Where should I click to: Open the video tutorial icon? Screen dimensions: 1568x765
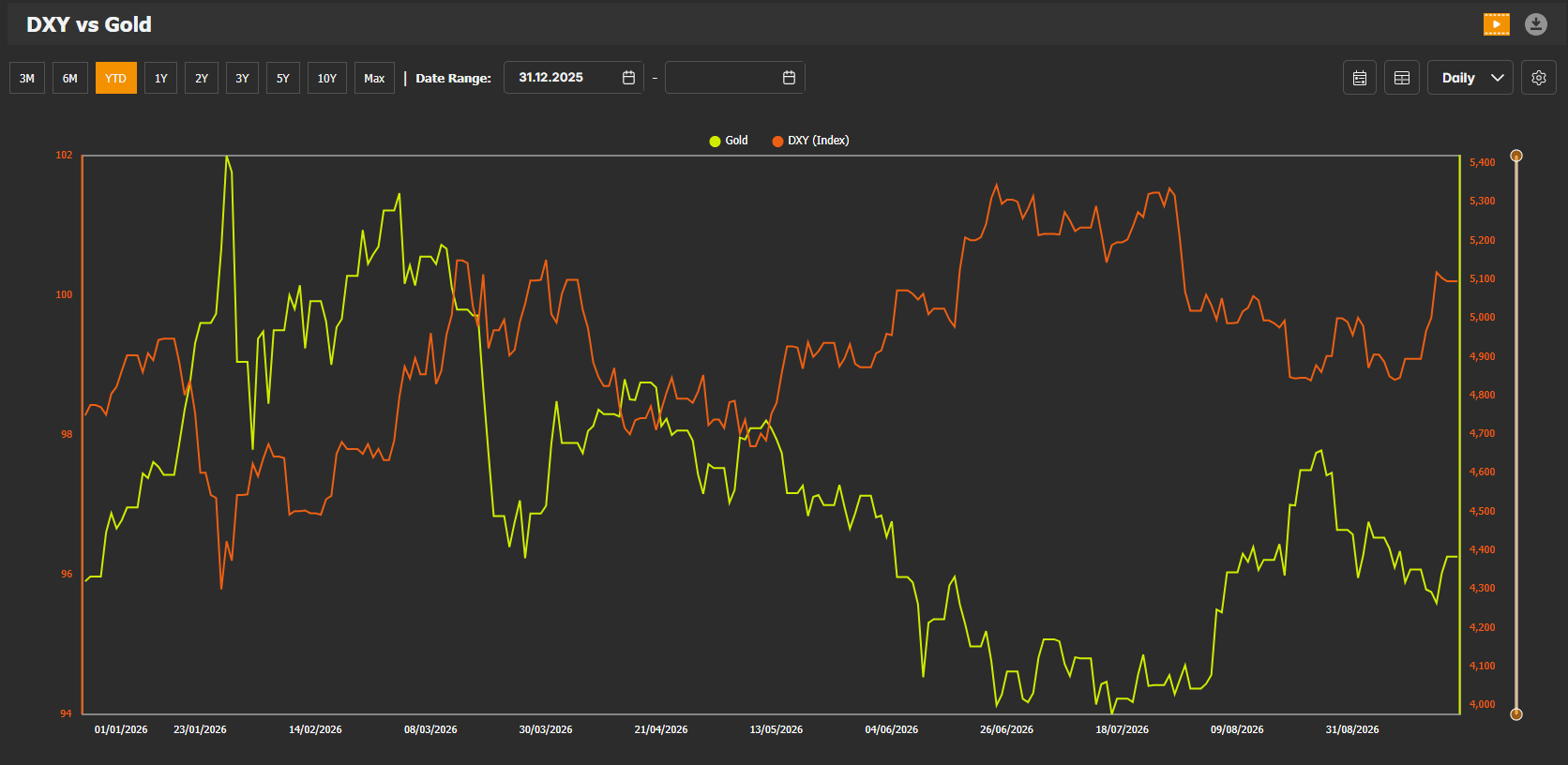point(1497,24)
